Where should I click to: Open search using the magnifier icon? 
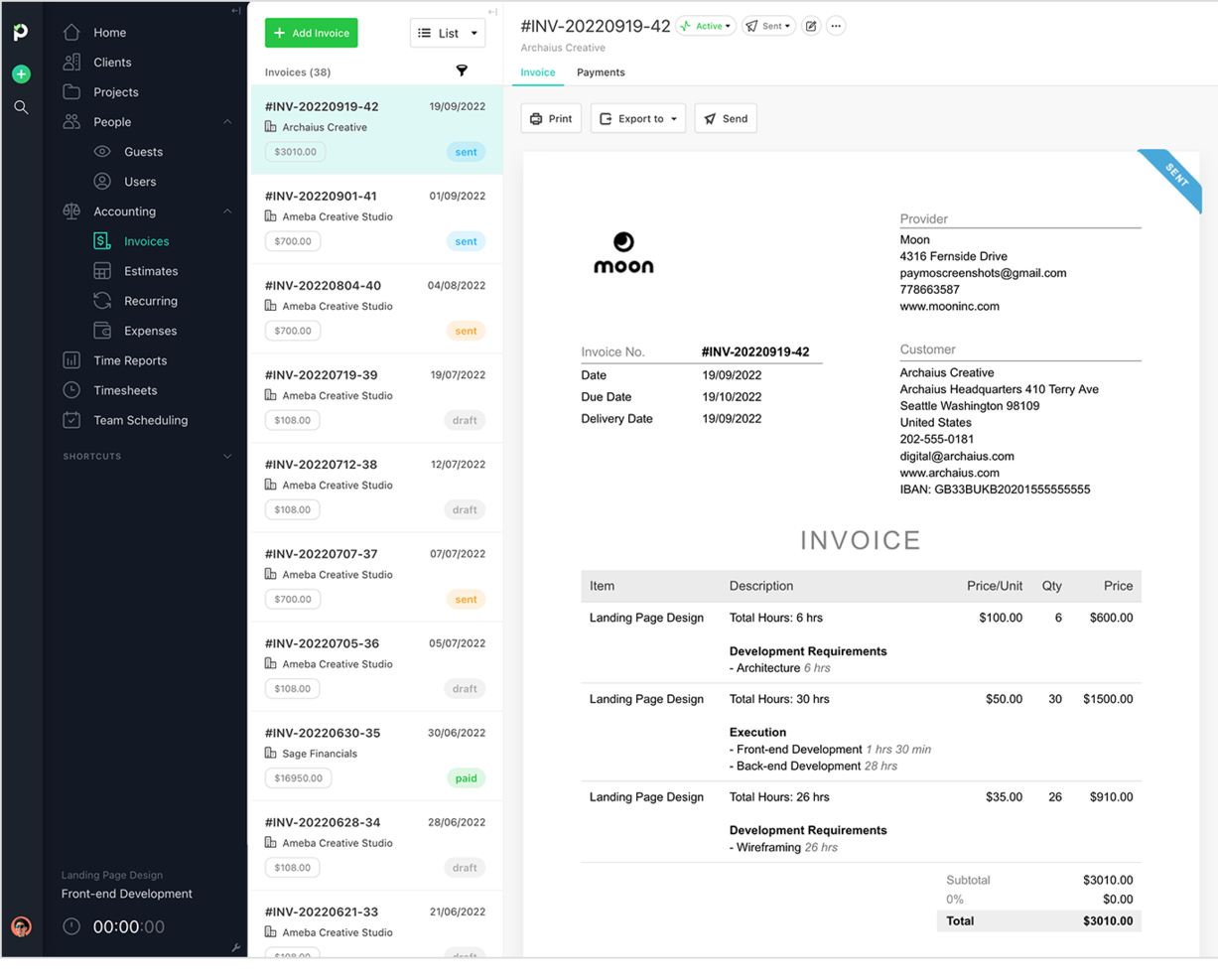pyautogui.click(x=21, y=107)
